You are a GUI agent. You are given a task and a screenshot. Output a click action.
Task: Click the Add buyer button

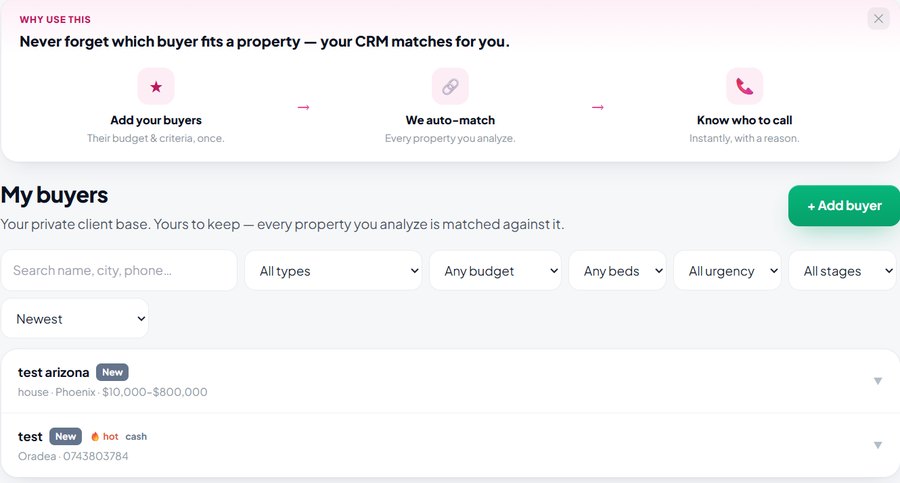click(844, 206)
